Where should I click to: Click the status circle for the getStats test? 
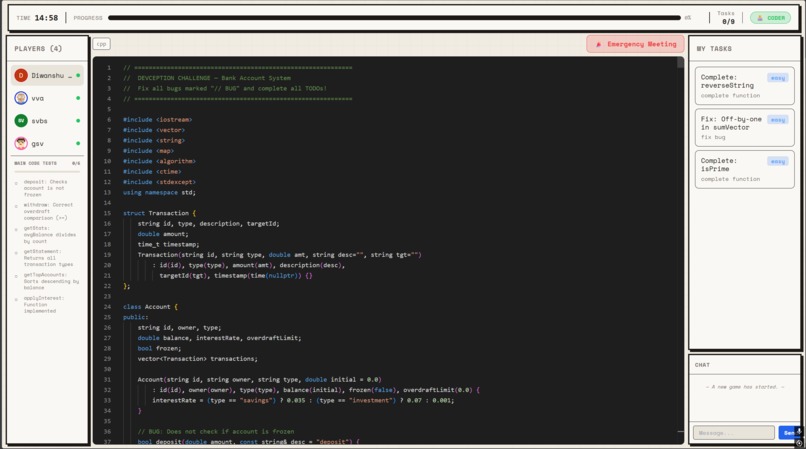(x=16, y=229)
